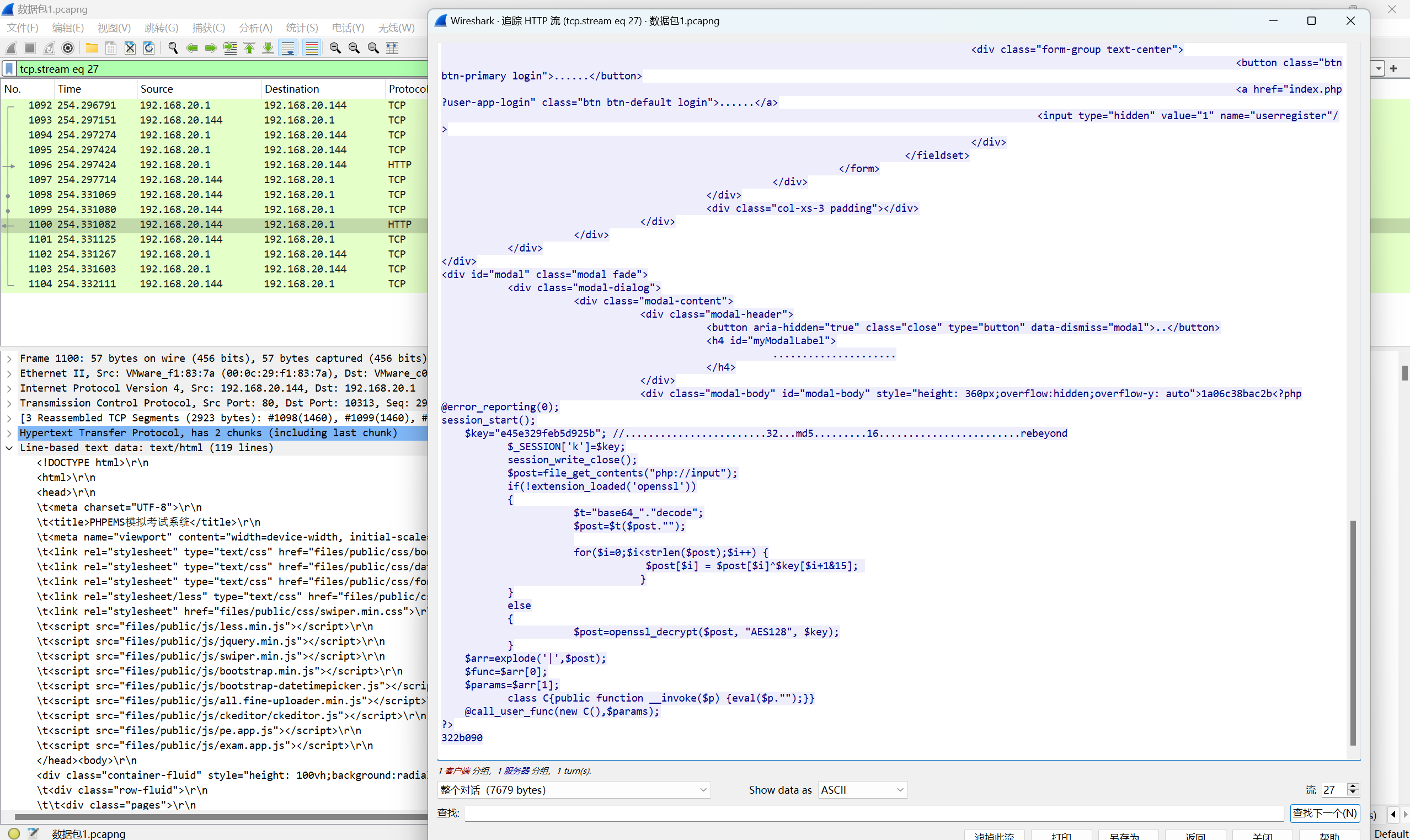
Task: Click the 另存为 button
Action: 1128,836
